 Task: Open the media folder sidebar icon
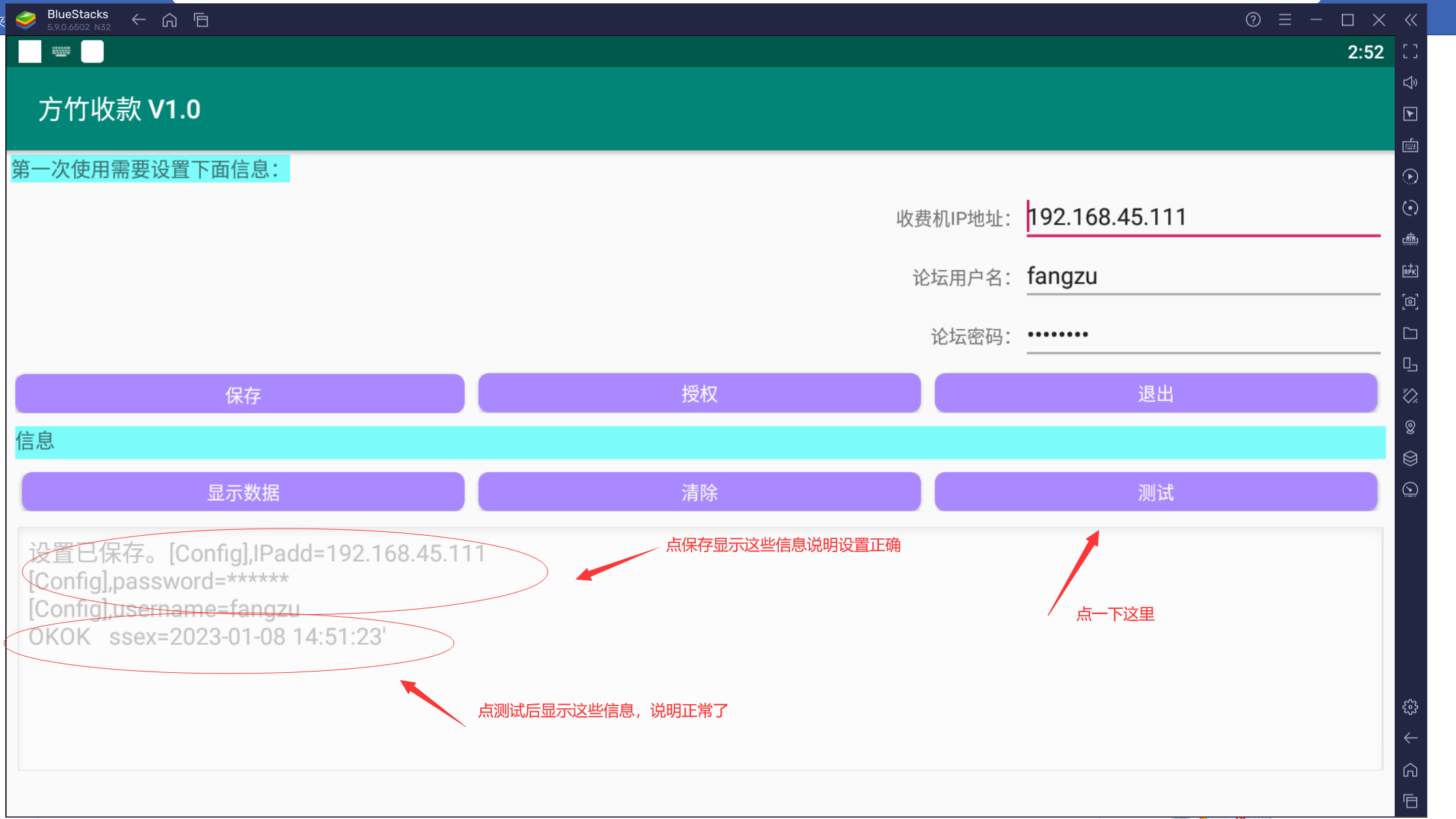point(1410,333)
